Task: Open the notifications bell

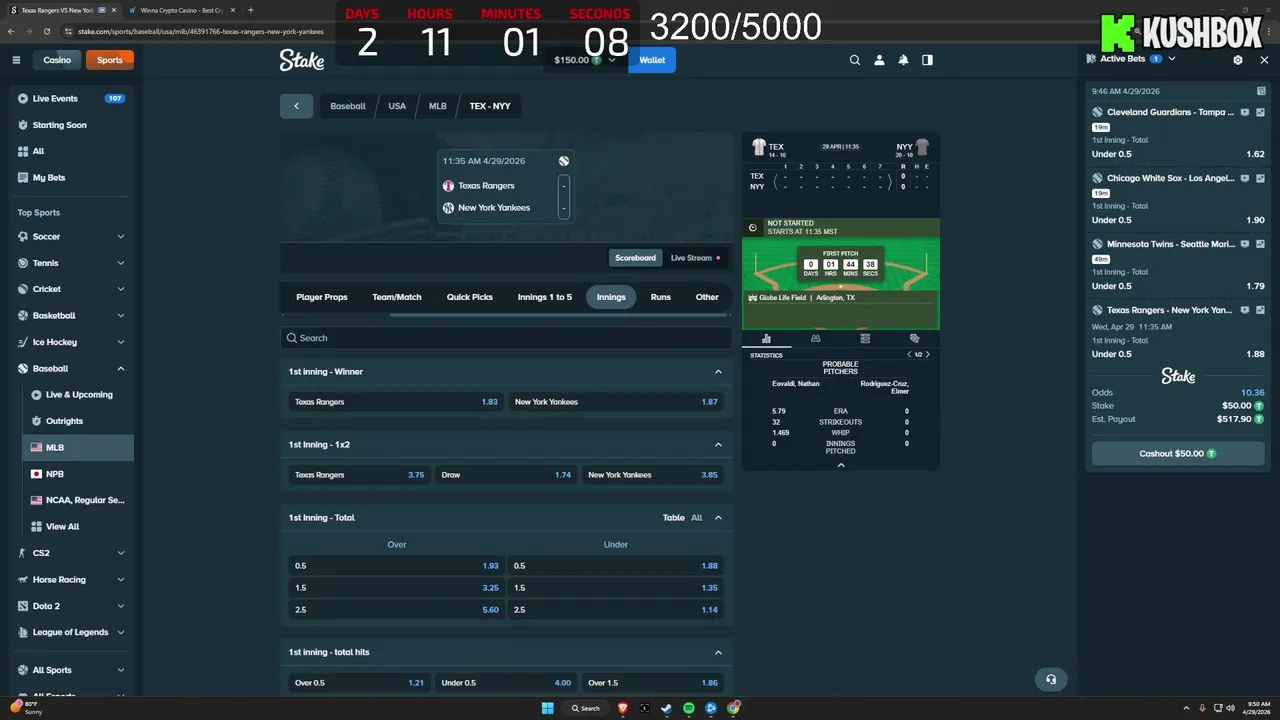Action: click(x=903, y=60)
